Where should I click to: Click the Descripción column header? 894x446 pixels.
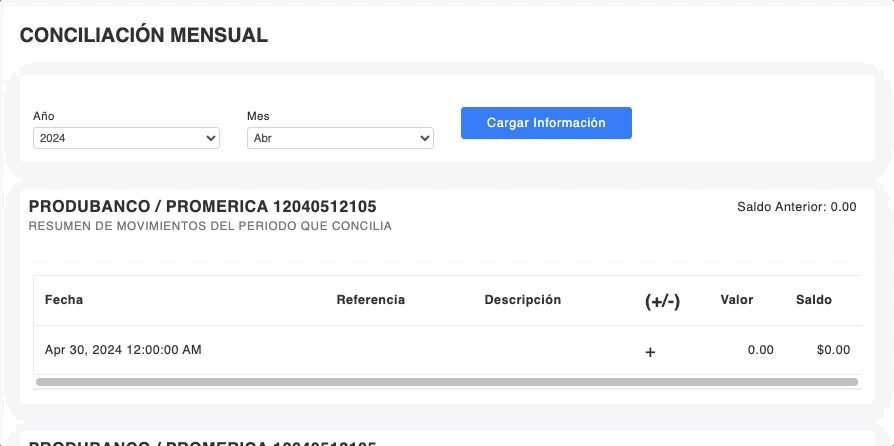pyautogui.click(x=522, y=300)
